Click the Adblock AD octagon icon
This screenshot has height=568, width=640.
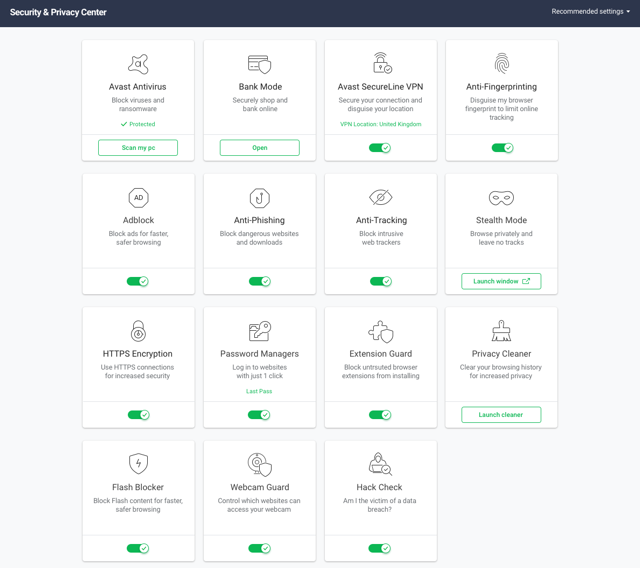pyautogui.click(x=139, y=197)
